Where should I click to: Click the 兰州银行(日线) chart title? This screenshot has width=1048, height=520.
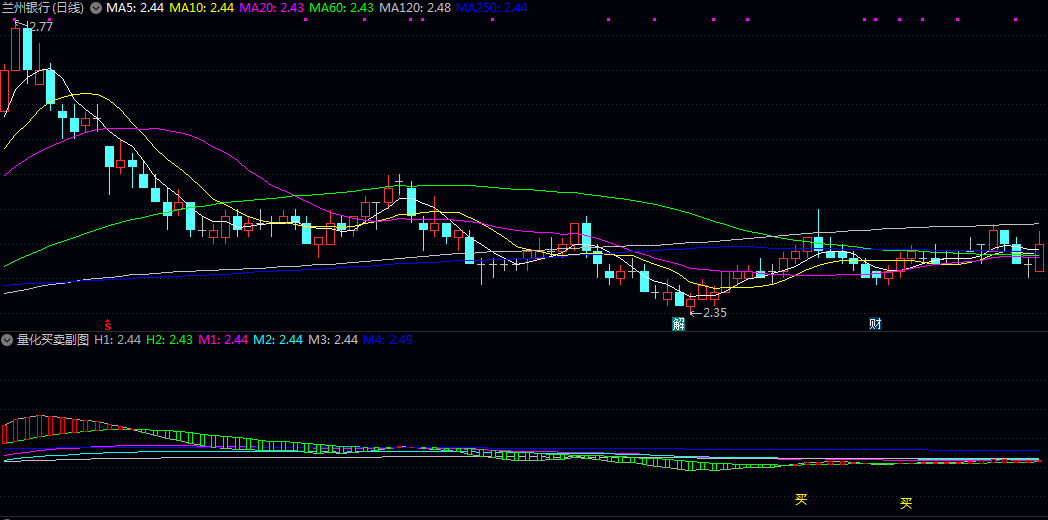[x=44, y=8]
